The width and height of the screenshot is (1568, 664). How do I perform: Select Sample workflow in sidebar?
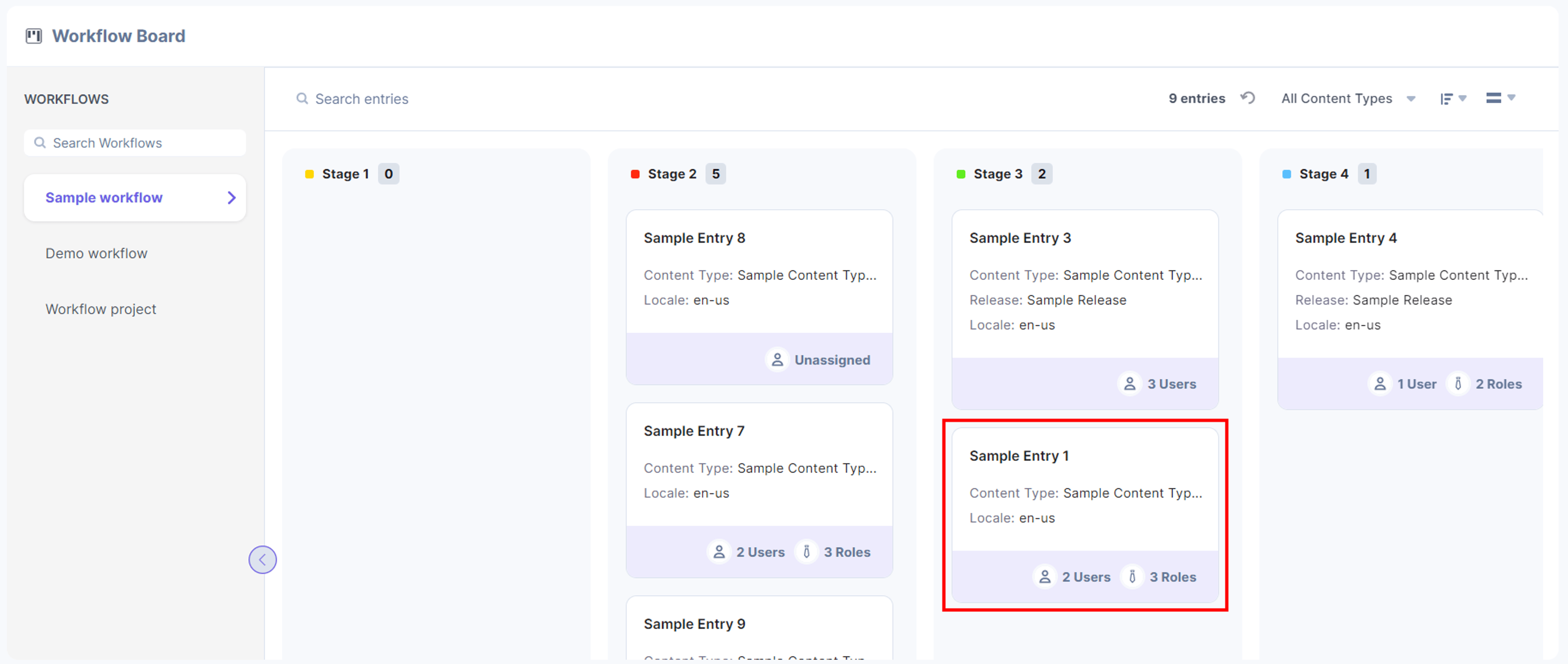[135, 197]
